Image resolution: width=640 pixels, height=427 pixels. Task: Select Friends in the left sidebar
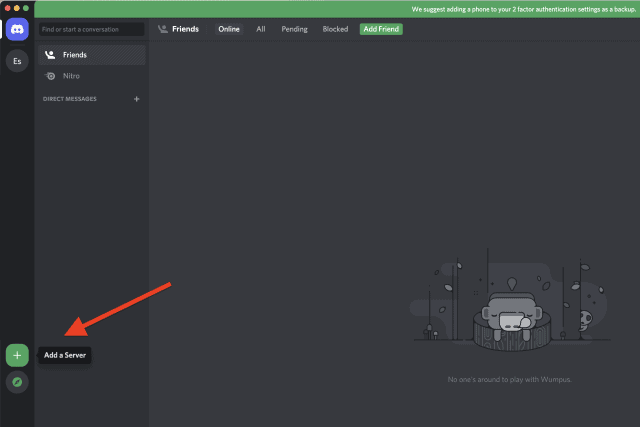click(91, 55)
